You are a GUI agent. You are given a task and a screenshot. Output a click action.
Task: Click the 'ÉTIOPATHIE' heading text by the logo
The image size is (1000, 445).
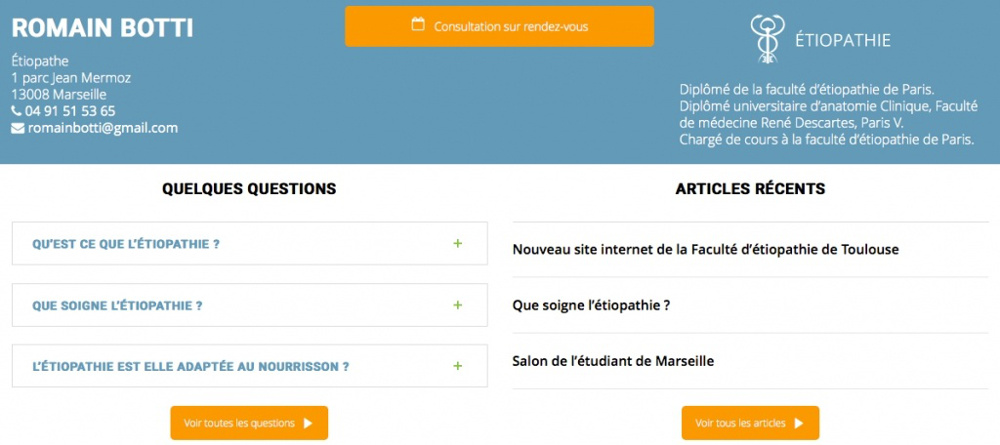842,41
